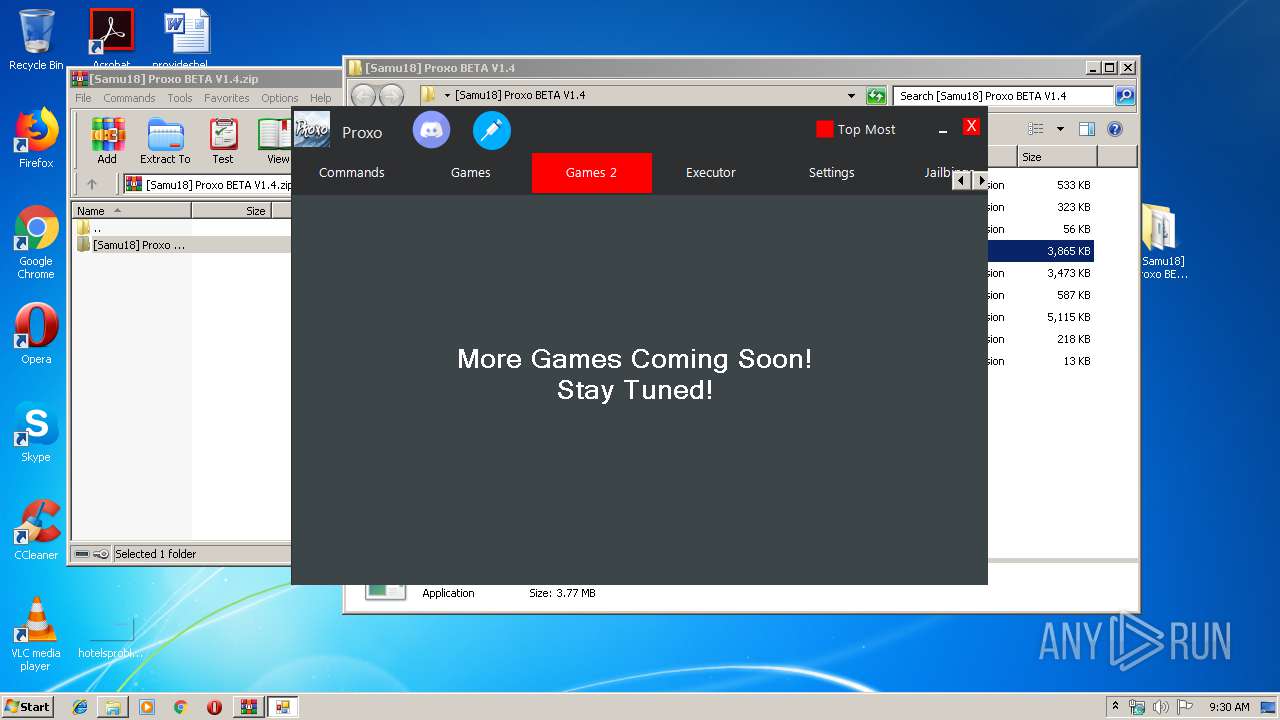Click the Proxo logo image

tap(312, 129)
